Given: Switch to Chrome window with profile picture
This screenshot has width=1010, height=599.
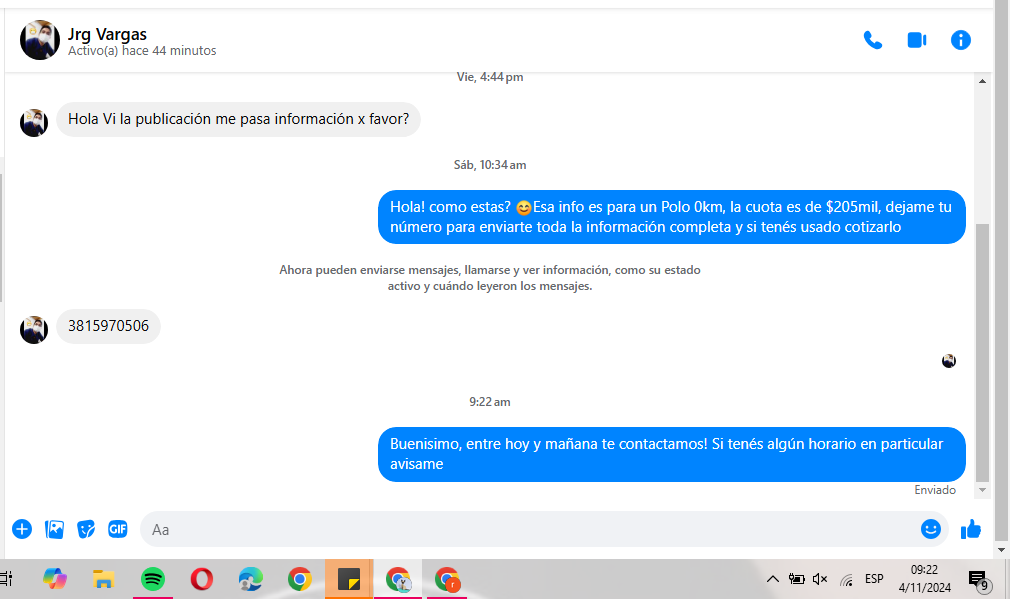Looking at the screenshot, I should pos(398,579).
